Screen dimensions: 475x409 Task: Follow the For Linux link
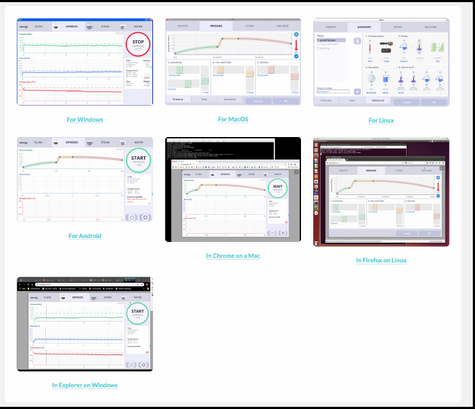[x=381, y=120]
